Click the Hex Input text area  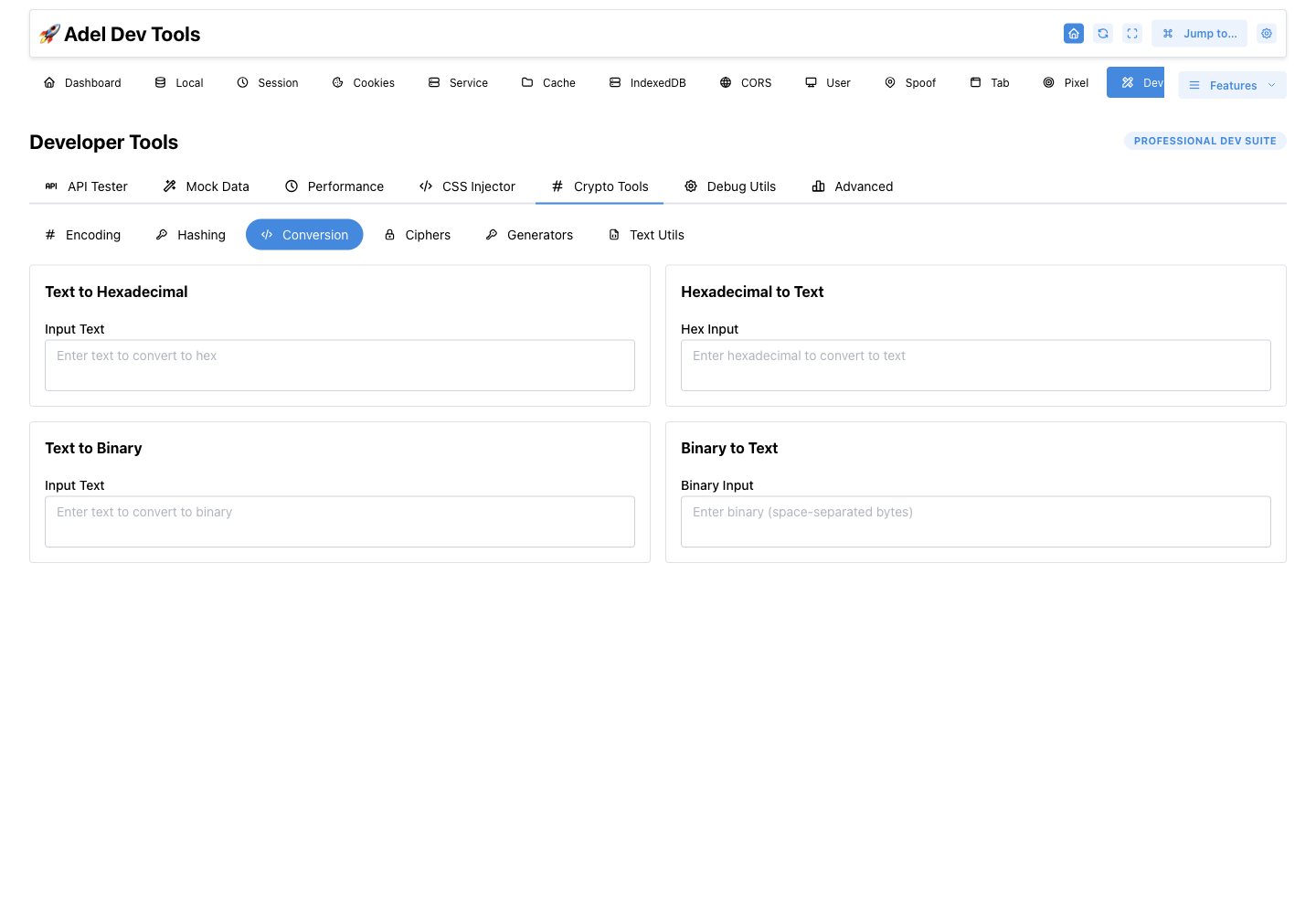[x=976, y=366]
